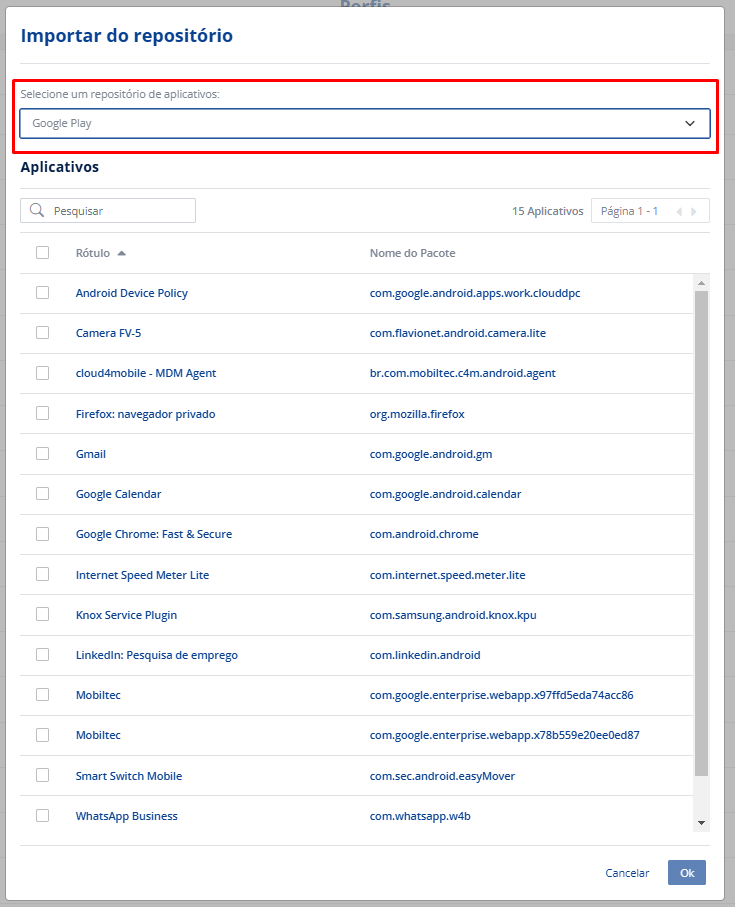
Task: Open the Google Play repository dropdown
Action: pos(365,123)
